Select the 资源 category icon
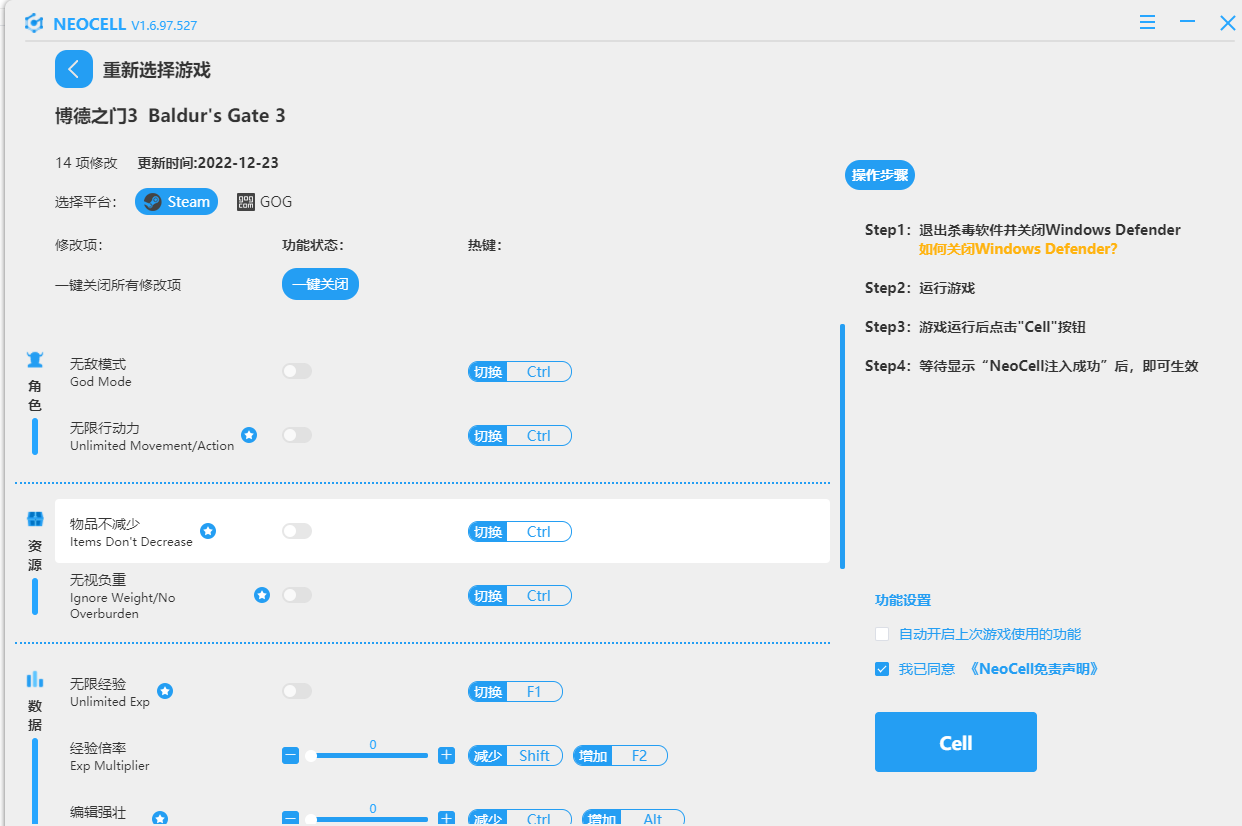 [35, 519]
